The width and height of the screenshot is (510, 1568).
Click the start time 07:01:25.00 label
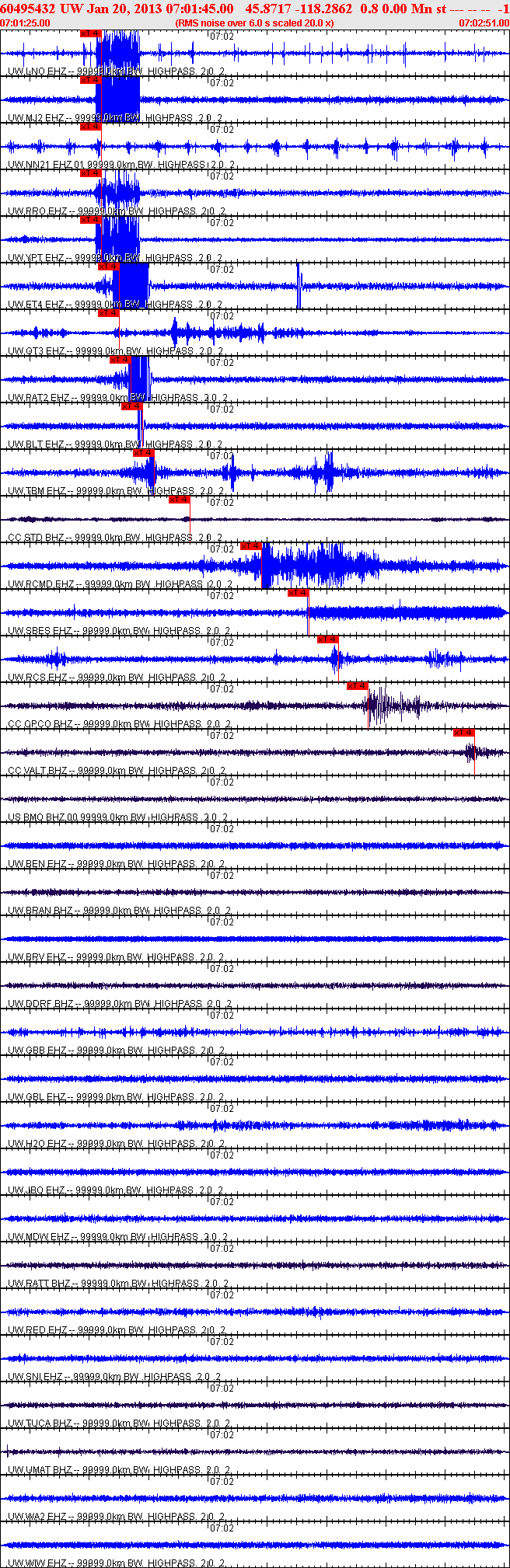(26, 23)
